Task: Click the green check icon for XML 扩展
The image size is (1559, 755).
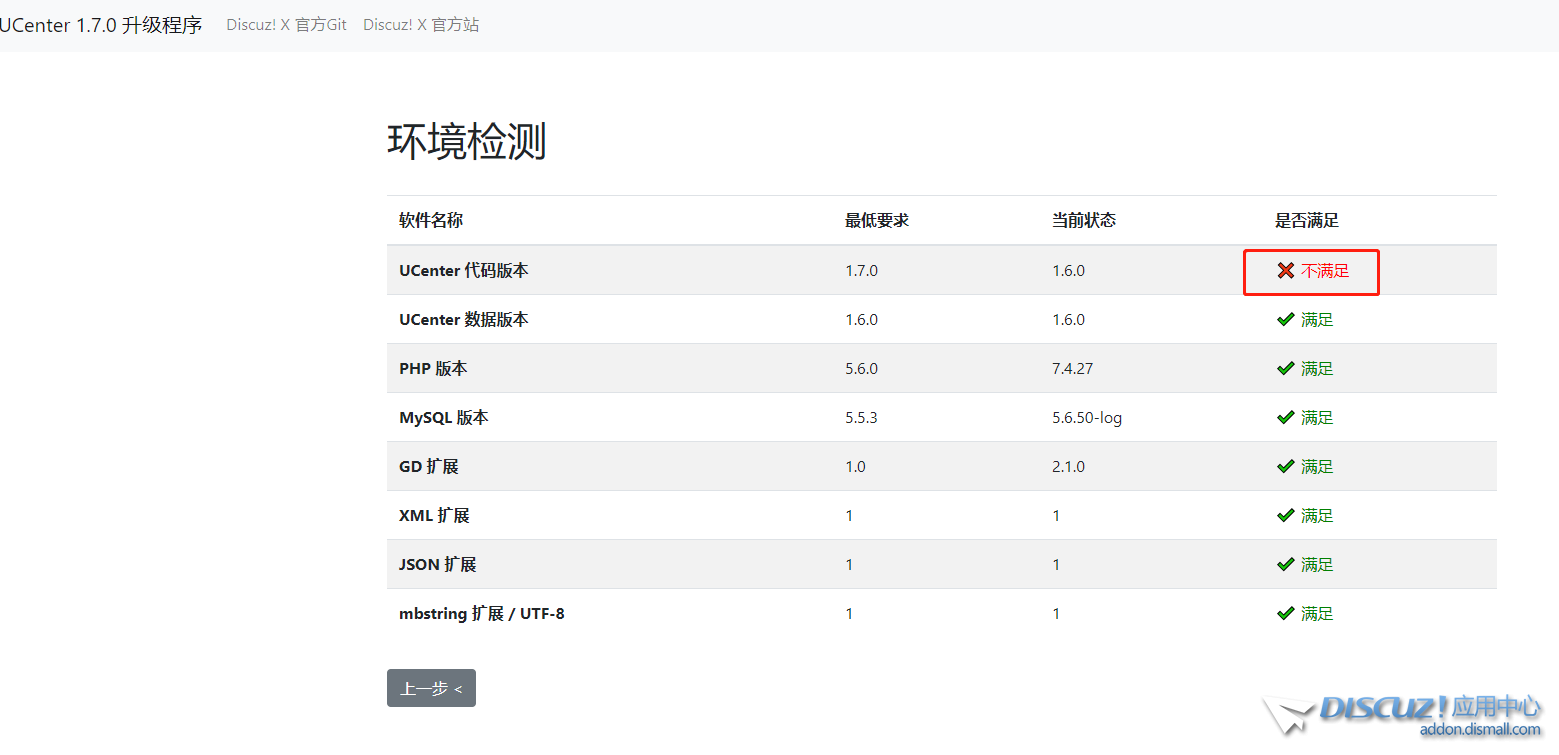Action: click(x=1285, y=515)
